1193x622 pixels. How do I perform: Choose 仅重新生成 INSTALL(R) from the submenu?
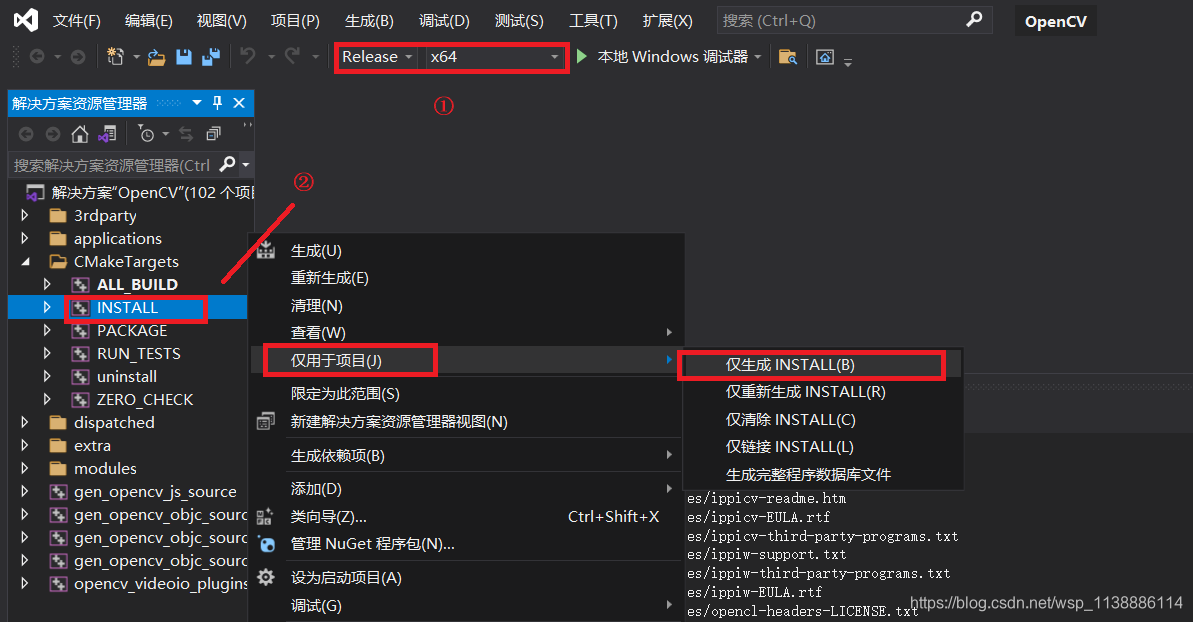[823, 392]
